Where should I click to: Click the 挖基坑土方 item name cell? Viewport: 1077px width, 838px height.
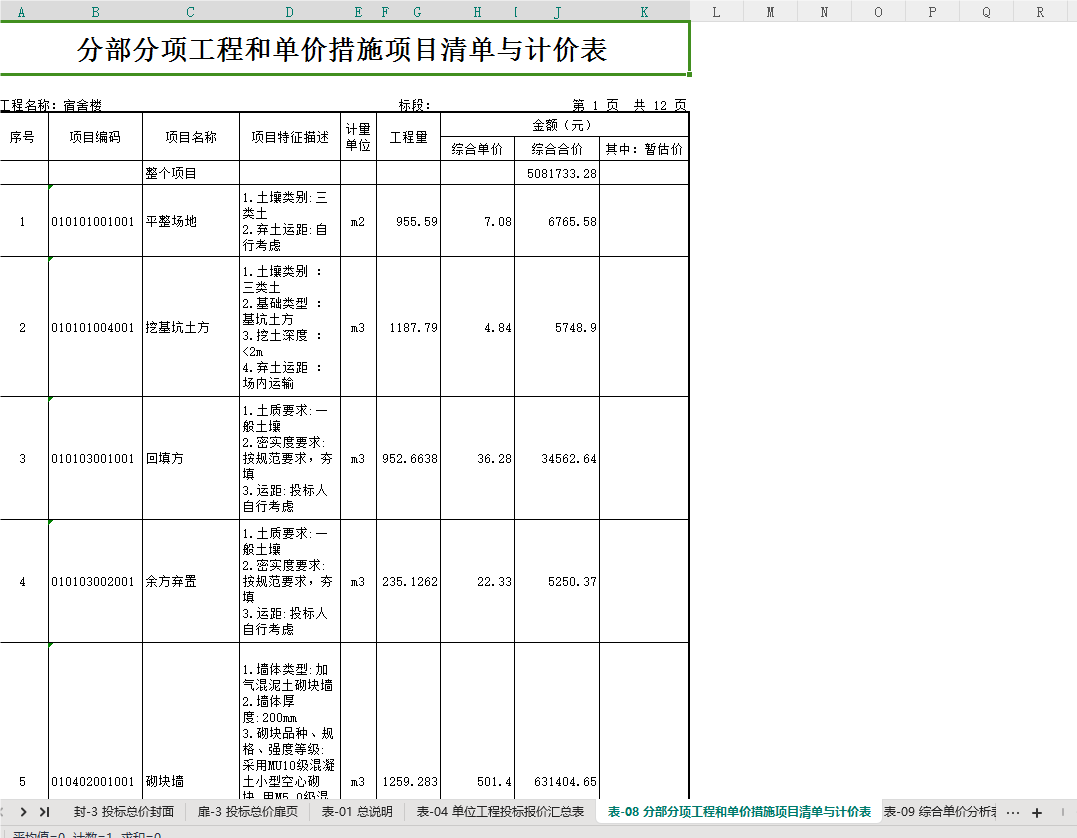tap(190, 327)
